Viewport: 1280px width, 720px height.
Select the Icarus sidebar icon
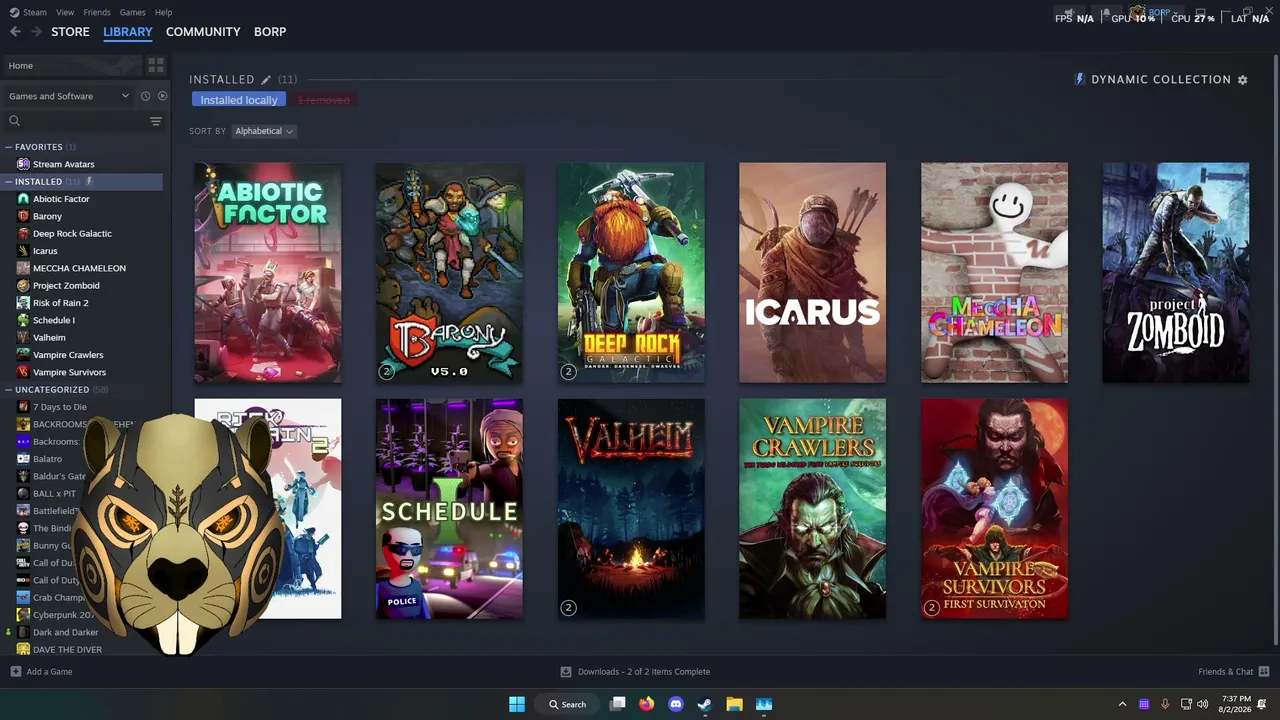(x=23, y=251)
